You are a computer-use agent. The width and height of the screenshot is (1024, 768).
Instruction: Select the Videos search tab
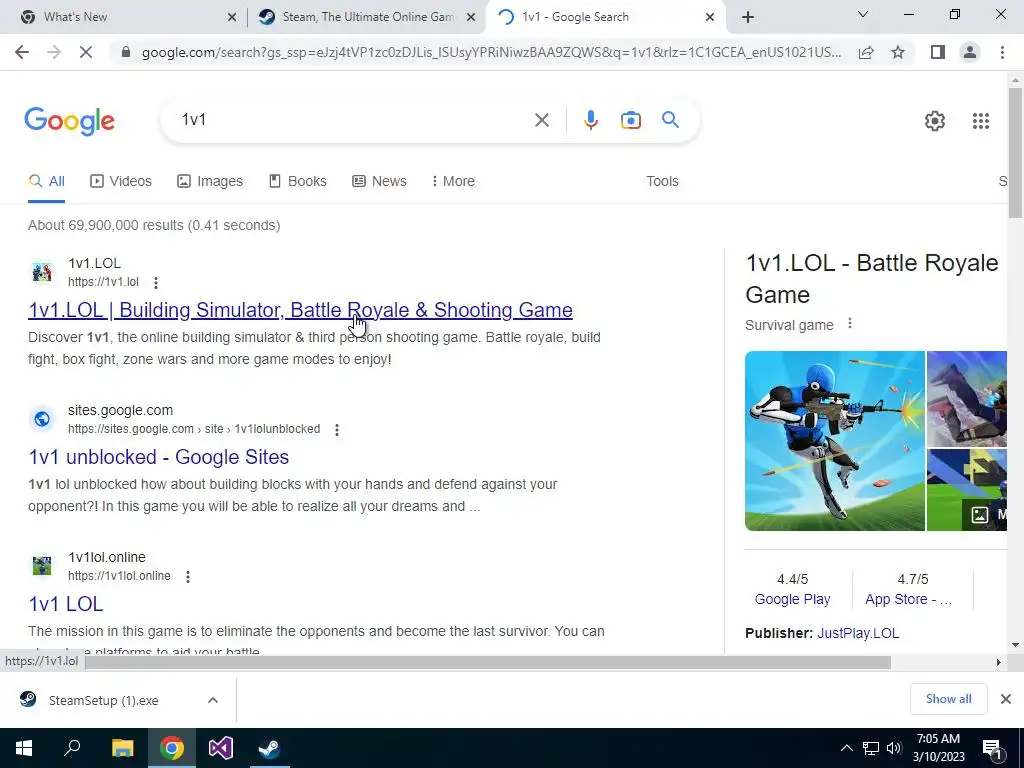pyautogui.click(x=121, y=181)
